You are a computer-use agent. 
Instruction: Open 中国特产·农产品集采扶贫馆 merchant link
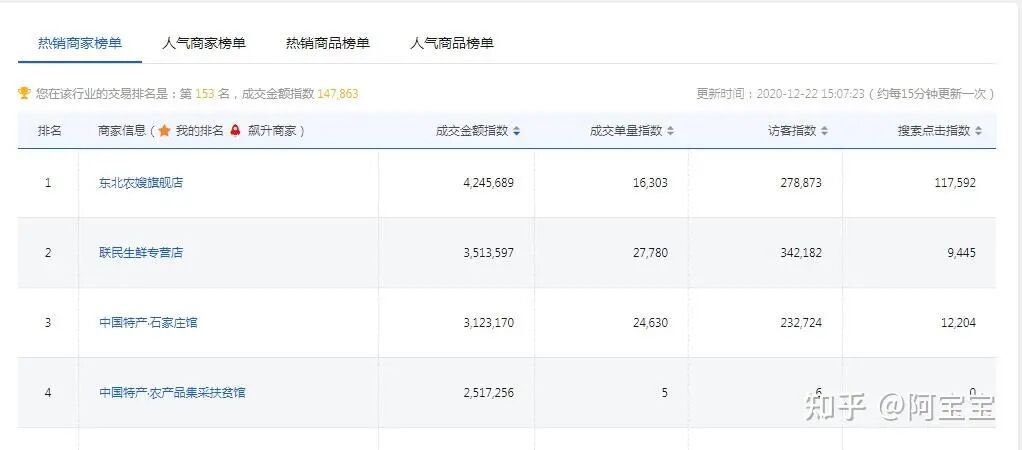172,393
